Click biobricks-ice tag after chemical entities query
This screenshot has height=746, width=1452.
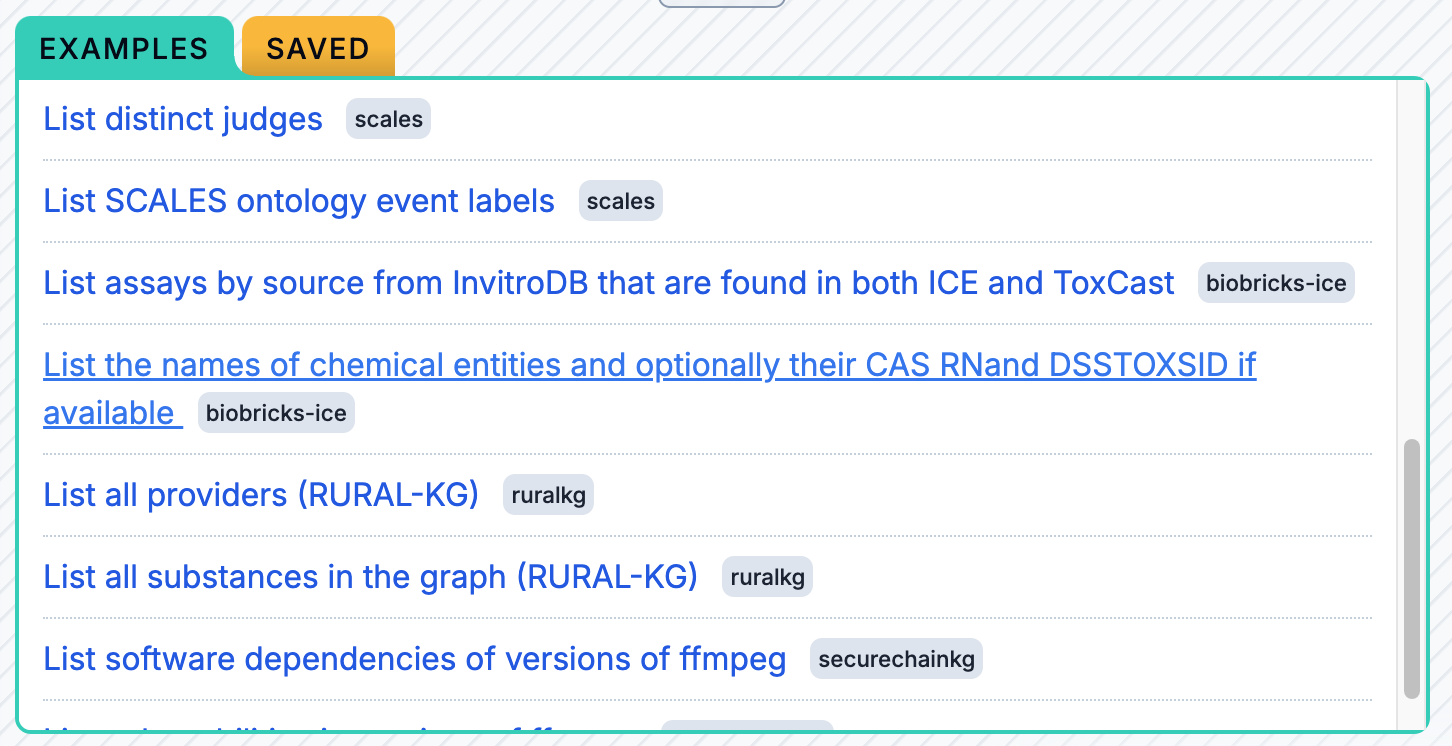tap(276, 413)
